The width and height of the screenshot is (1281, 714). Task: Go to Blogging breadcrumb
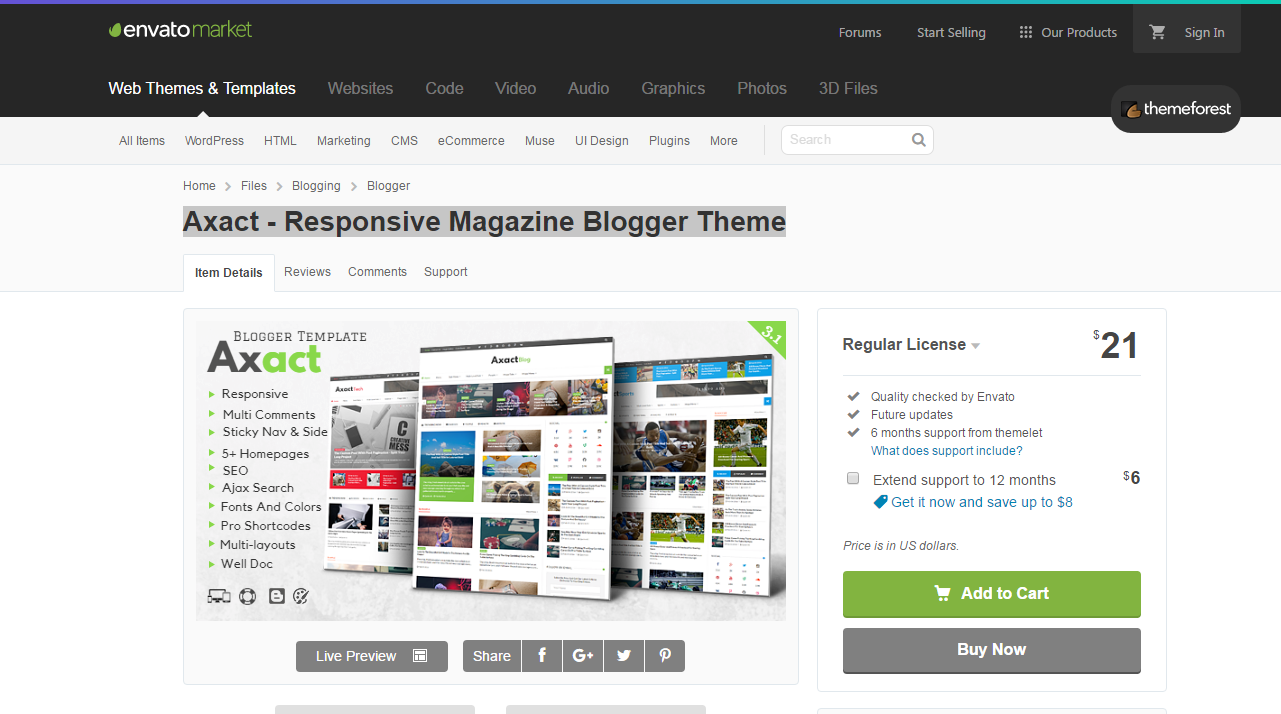316,186
